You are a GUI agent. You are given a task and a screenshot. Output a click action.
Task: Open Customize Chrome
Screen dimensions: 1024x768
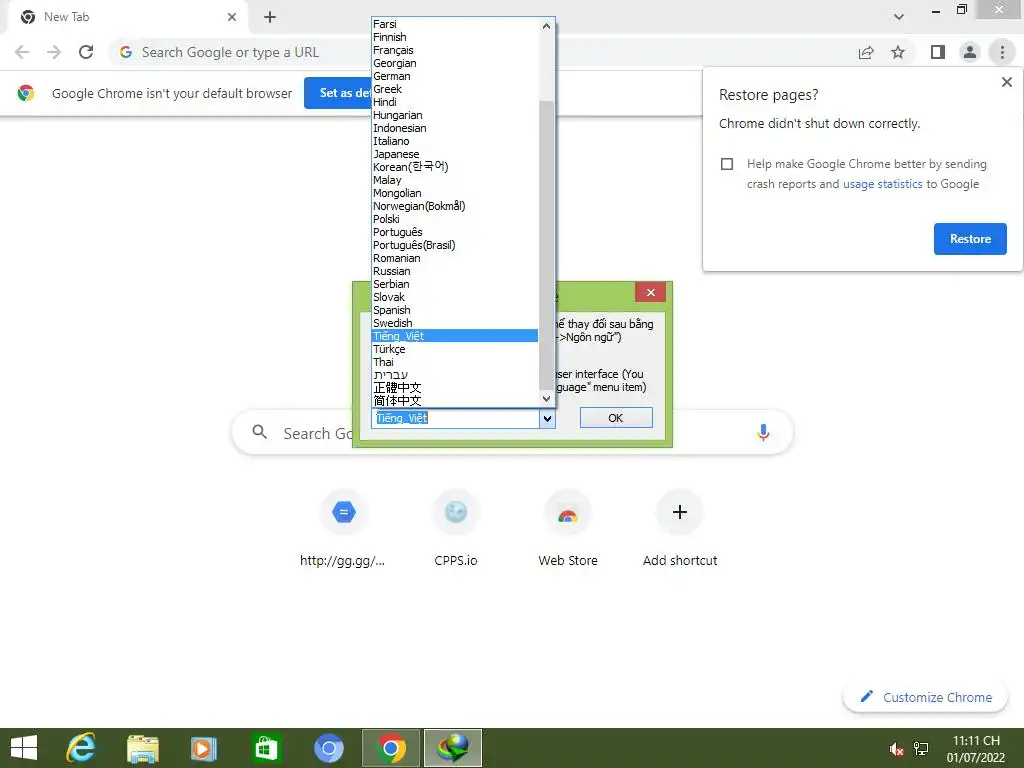tap(925, 697)
